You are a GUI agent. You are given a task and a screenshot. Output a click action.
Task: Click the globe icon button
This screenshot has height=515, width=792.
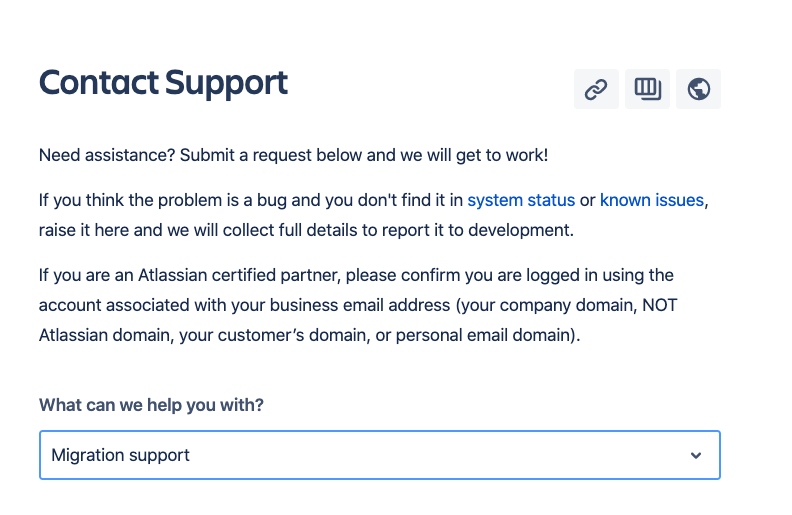[699, 89]
